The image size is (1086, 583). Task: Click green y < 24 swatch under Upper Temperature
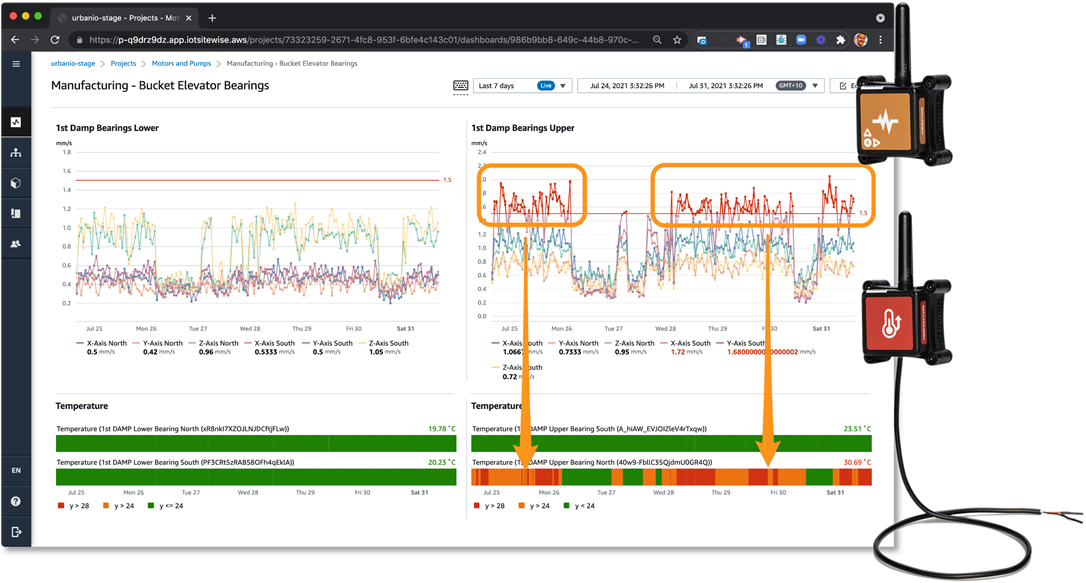(x=567, y=506)
